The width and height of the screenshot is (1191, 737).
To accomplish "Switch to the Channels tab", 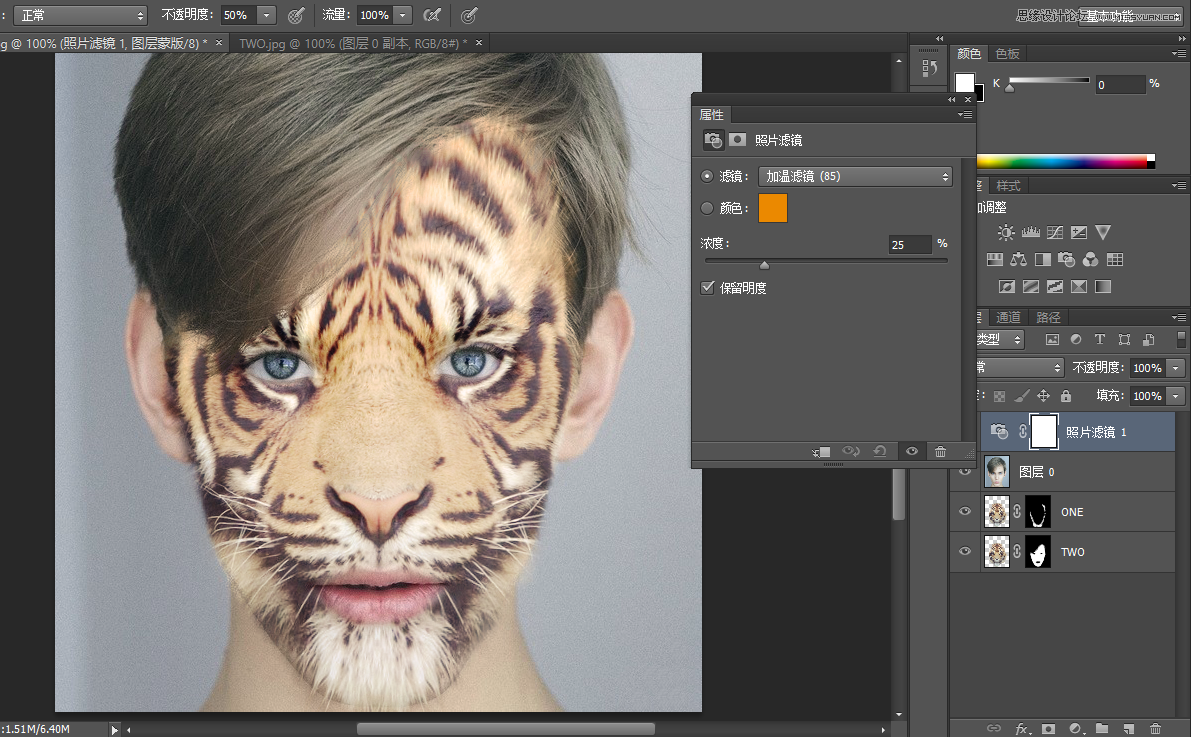I will (1009, 318).
